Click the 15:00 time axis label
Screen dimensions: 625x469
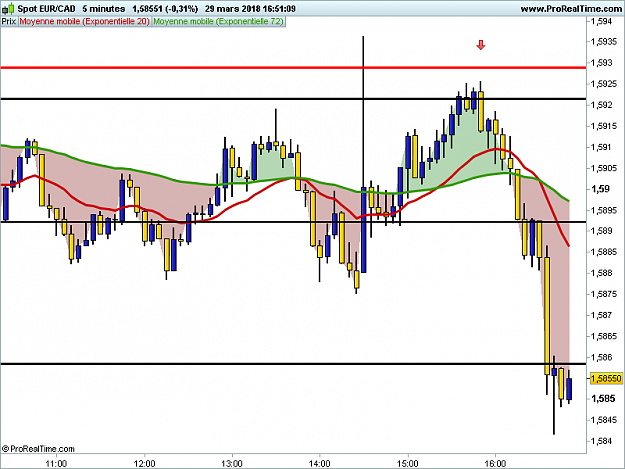click(408, 463)
